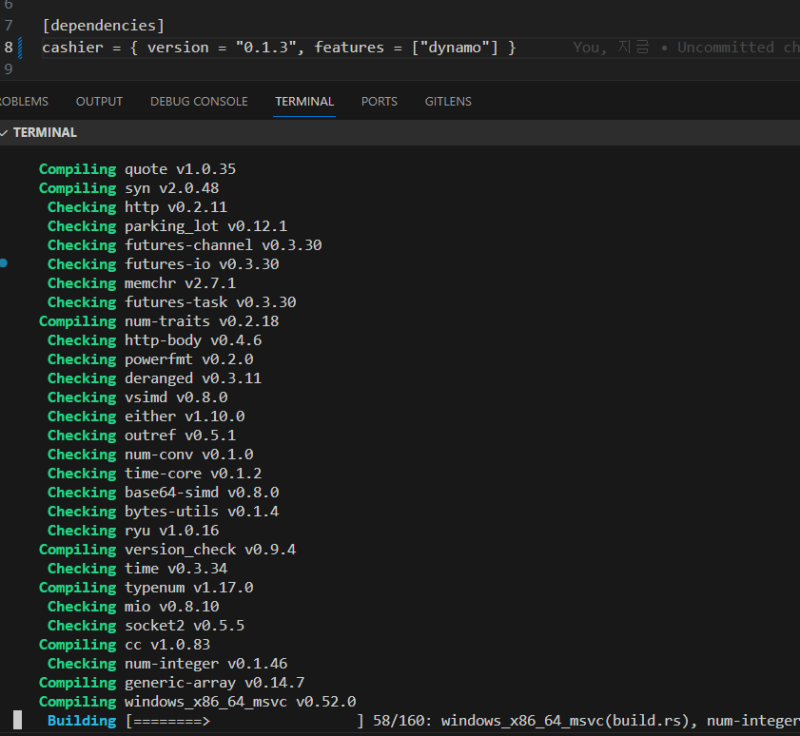This screenshot has width=800, height=736.
Task: Select the TERMINAL panel tab
Action: pyautogui.click(x=304, y=101)
